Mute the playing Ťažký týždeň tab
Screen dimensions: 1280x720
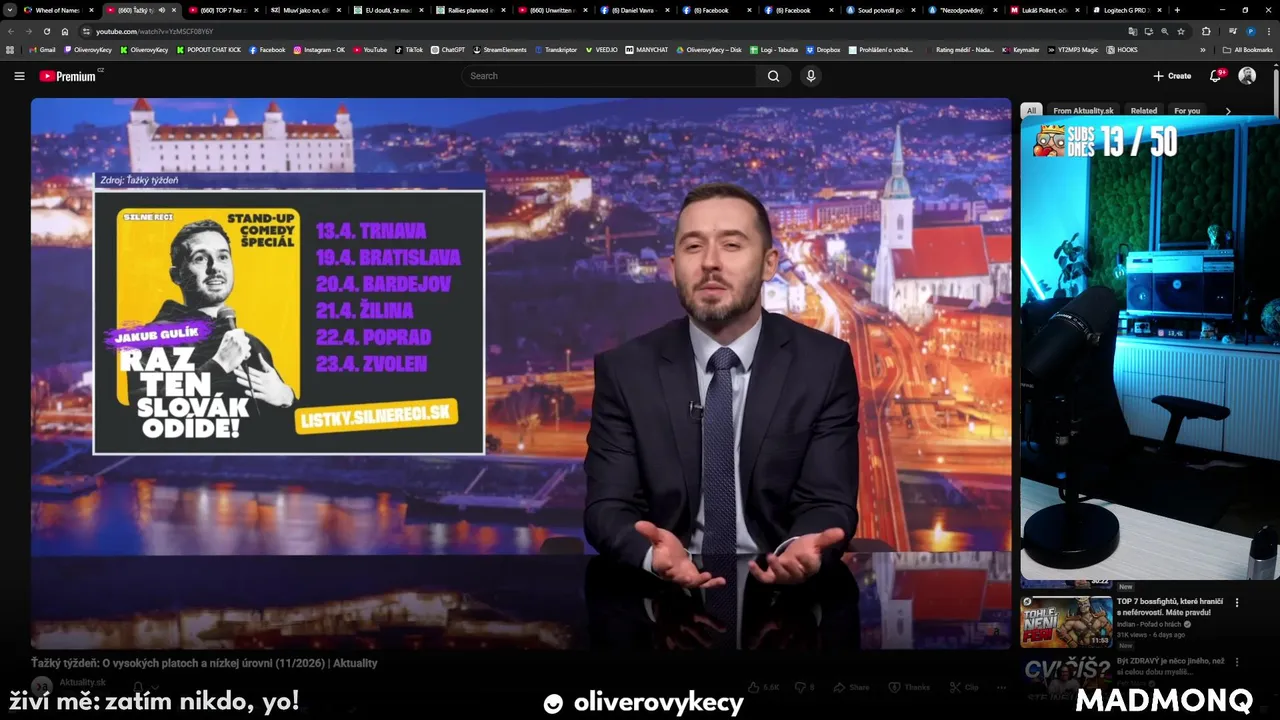(162, 10)
